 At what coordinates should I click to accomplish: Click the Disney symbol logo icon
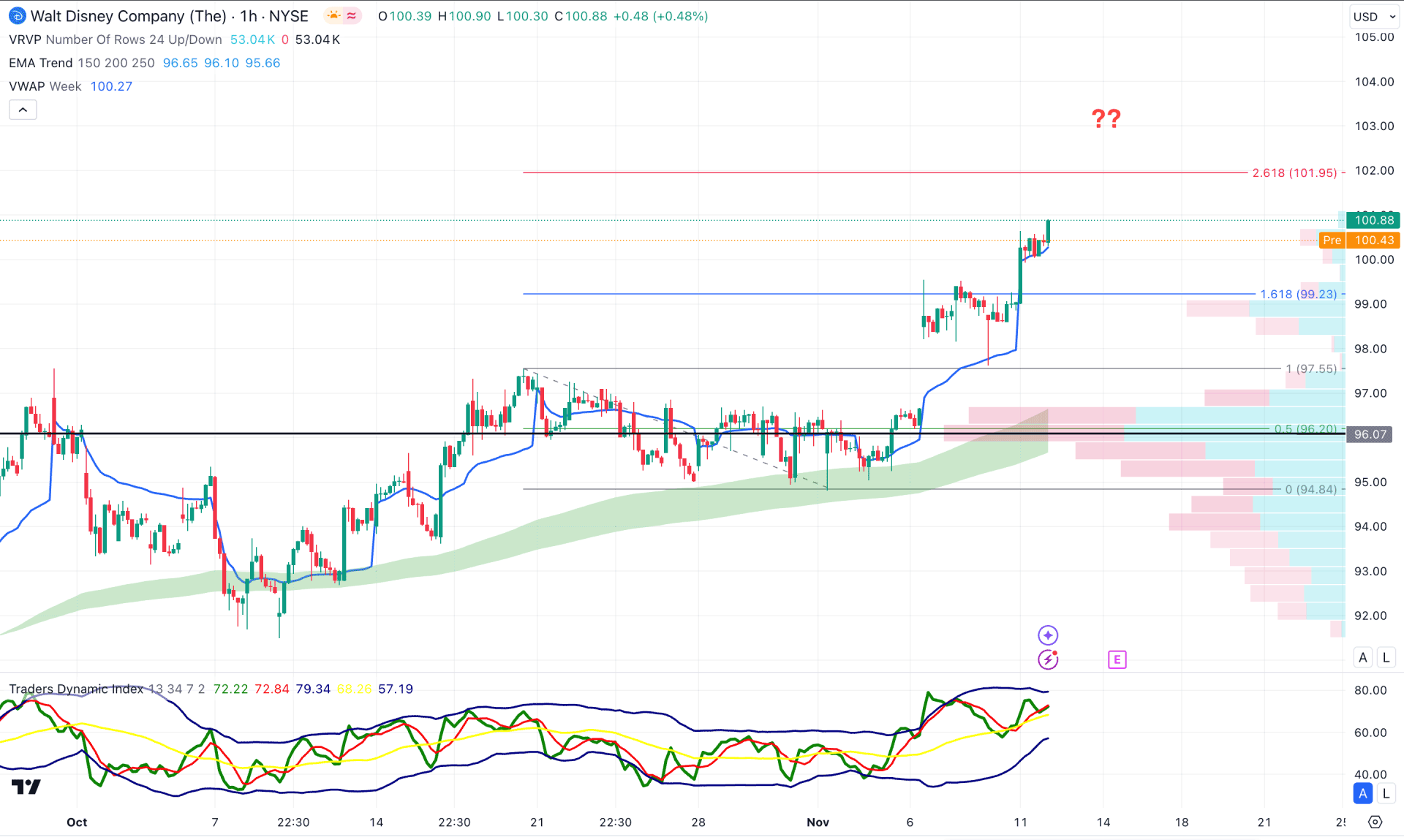(x=17, y=16)
